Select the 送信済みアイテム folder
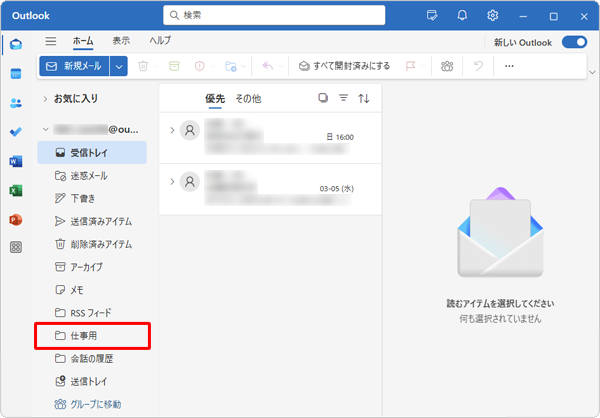 (92, 221)
